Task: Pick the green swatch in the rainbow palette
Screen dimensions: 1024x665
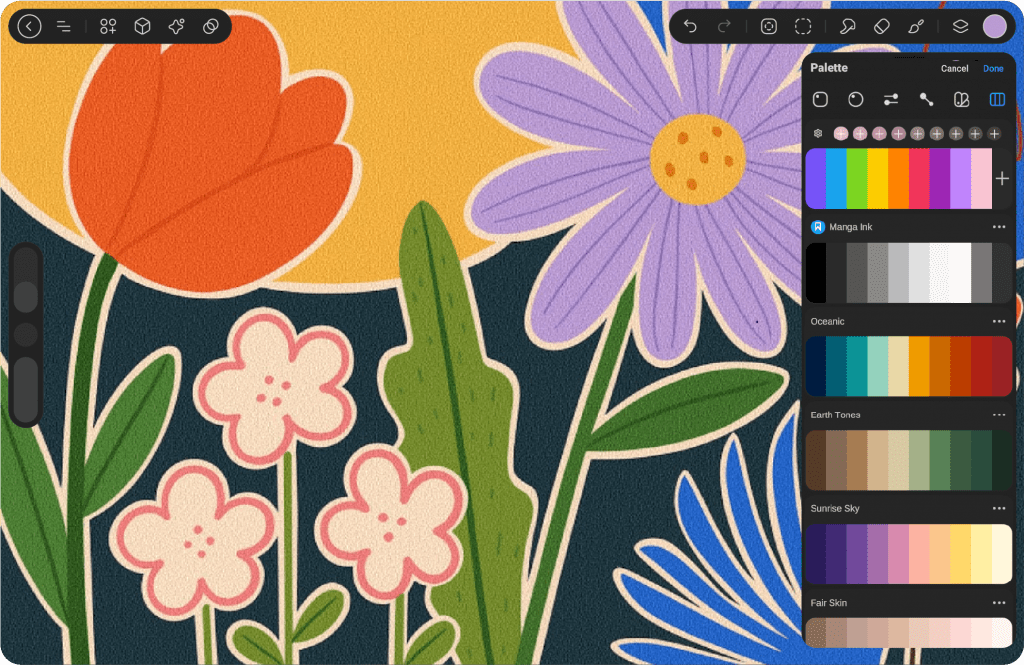Action: click(x=857, y=178)
